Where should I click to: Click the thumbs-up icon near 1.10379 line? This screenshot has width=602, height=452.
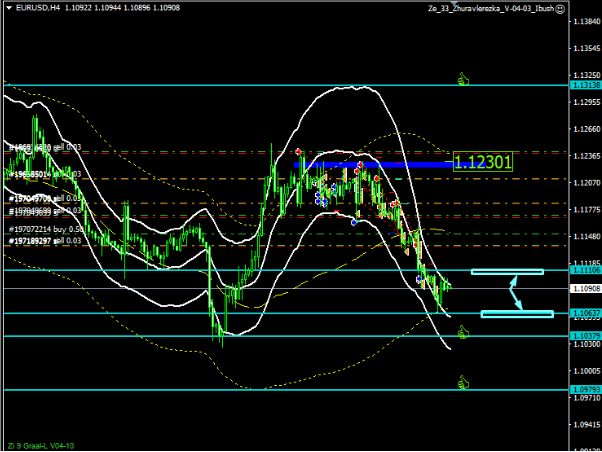pyautogui.click(x=463, y=328)
